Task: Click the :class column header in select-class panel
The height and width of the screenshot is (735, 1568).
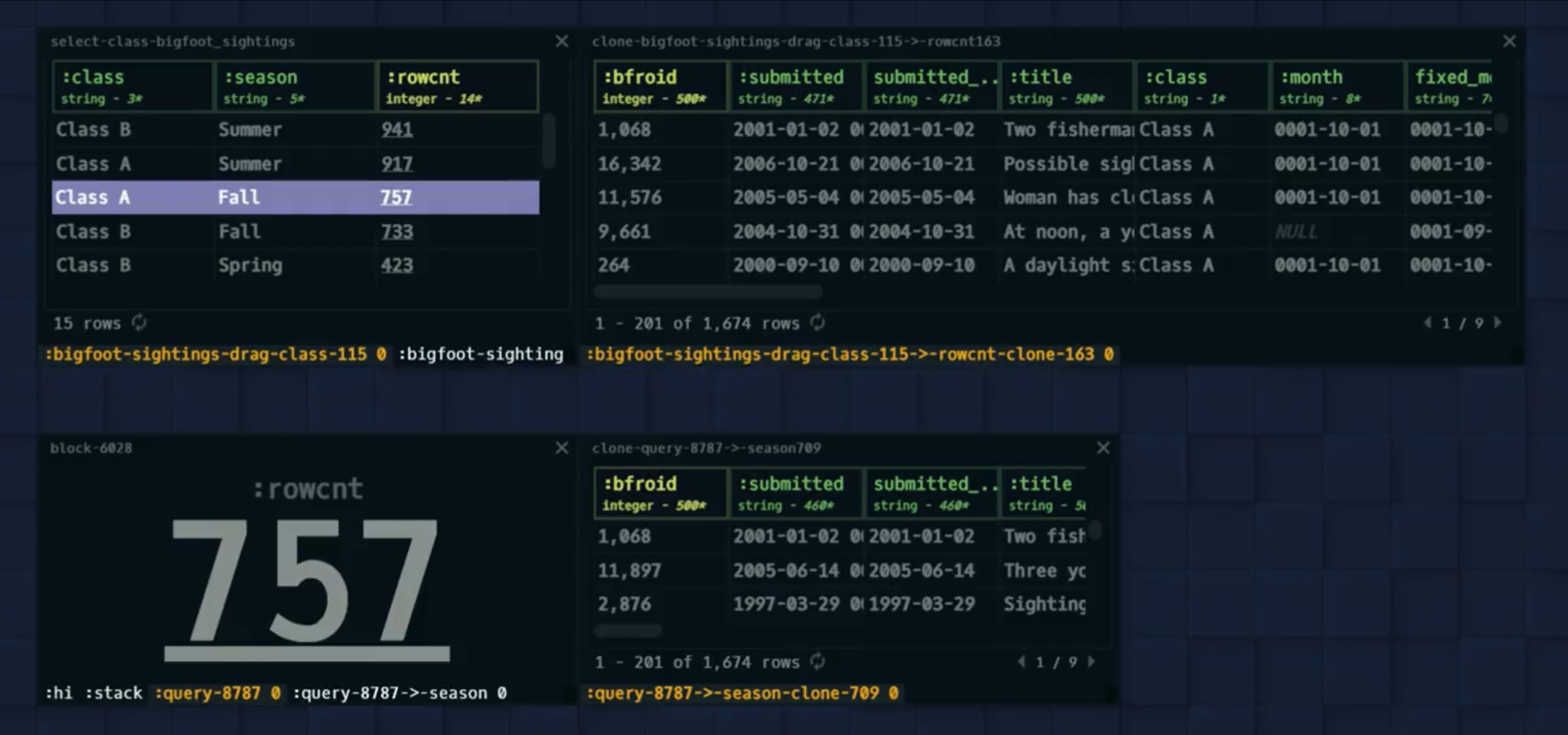Action: click(132, 86)
